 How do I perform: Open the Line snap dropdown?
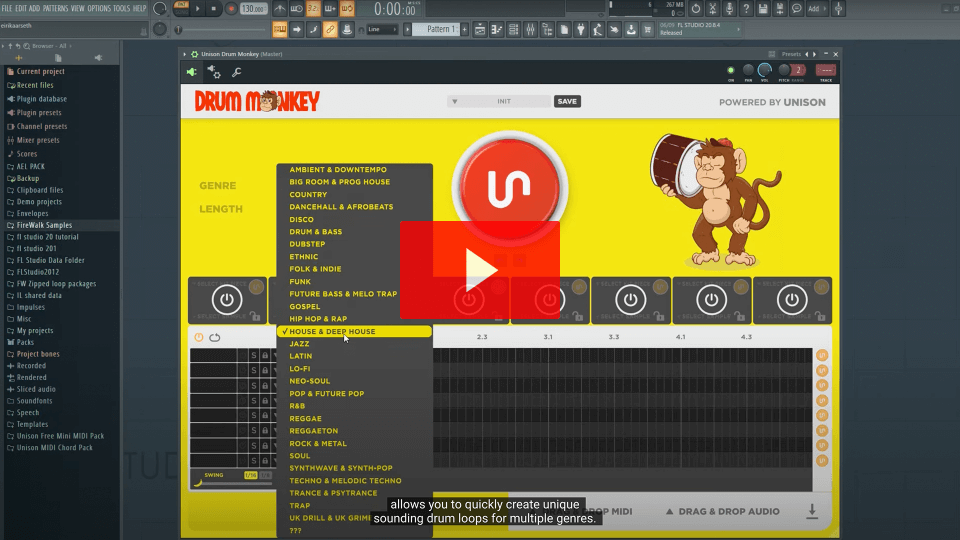[382, 29]
